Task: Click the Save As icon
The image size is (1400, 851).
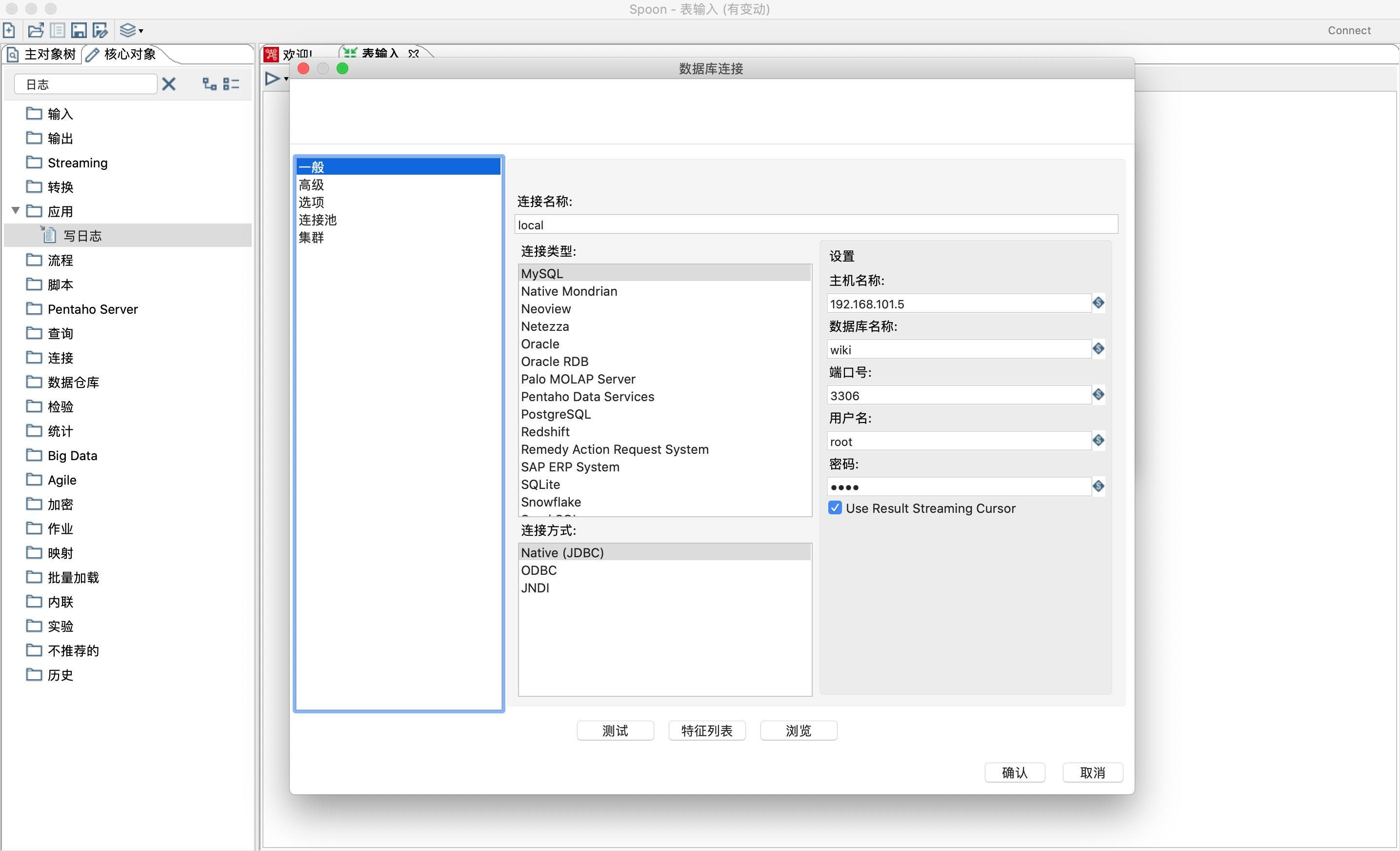Action: point(100,30)
